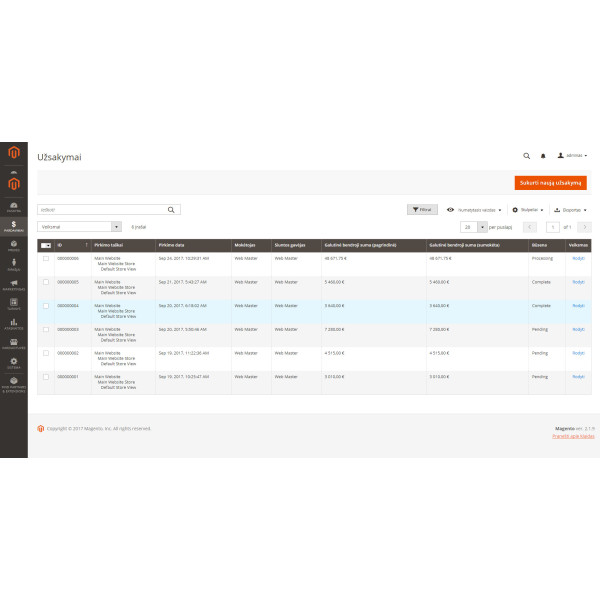Open the per-page count dropdown arrow
This screenshot has width=600, height=600.
pyautogui.click(x=482, y=227)
